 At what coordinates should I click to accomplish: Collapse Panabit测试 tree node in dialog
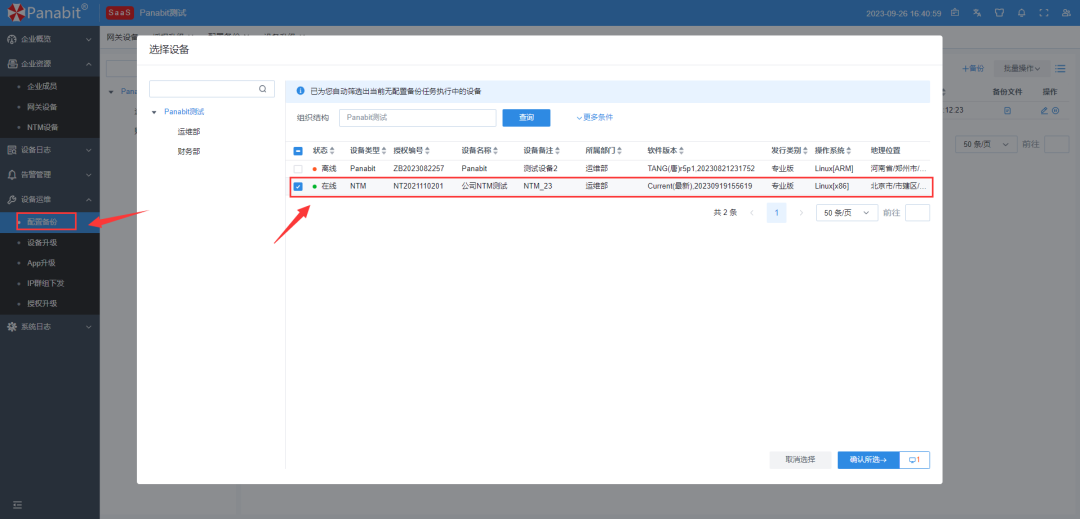(155, 112)
